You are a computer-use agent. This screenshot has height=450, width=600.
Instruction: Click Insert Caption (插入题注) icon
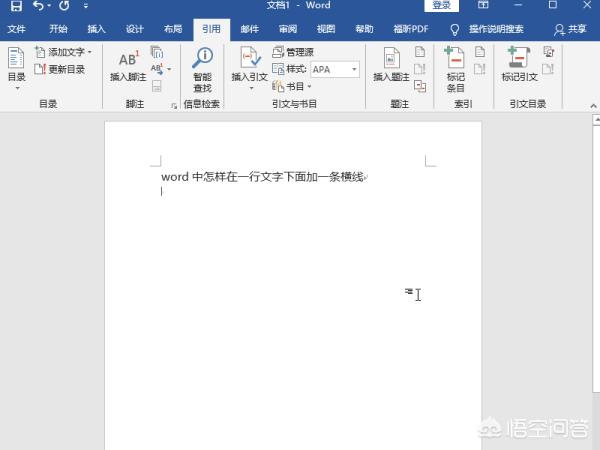pos(391,66)
